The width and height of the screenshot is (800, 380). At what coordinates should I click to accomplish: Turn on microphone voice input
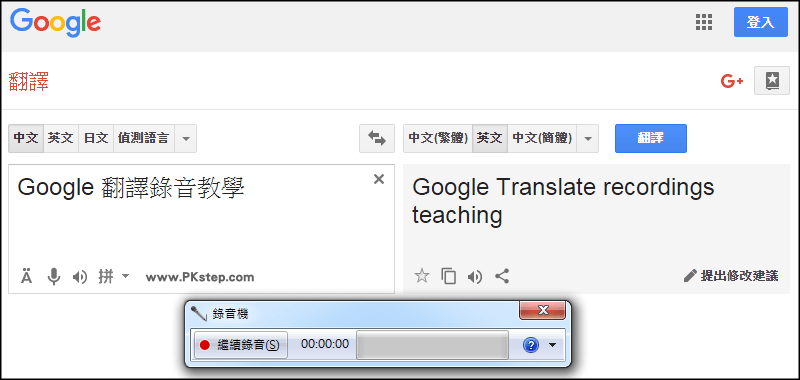pyautogui.click(x=54, y=277)
